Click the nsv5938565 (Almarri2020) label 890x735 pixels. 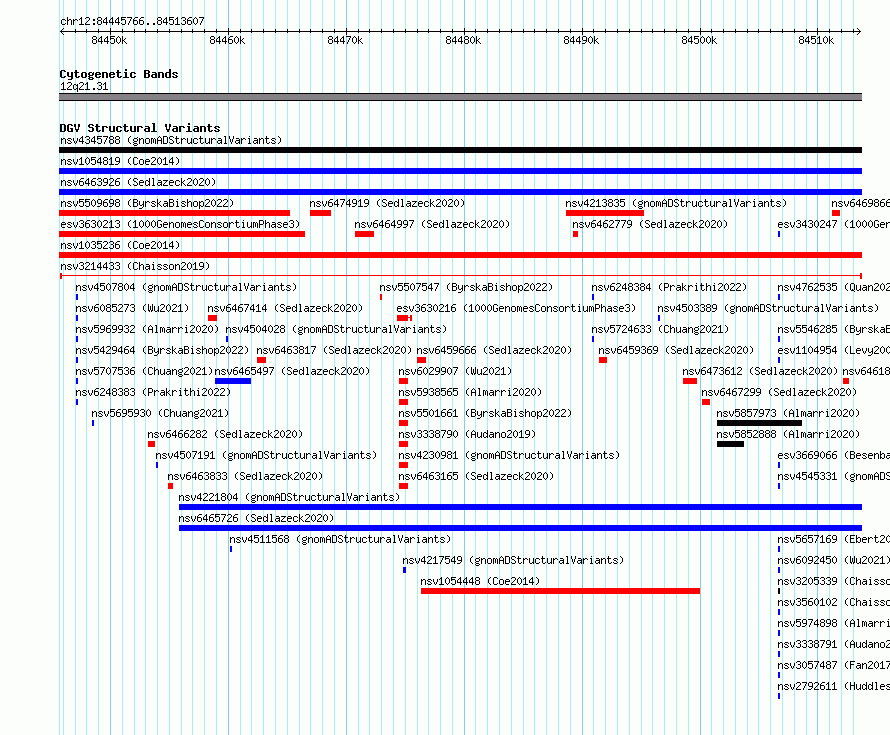point(470,392)
